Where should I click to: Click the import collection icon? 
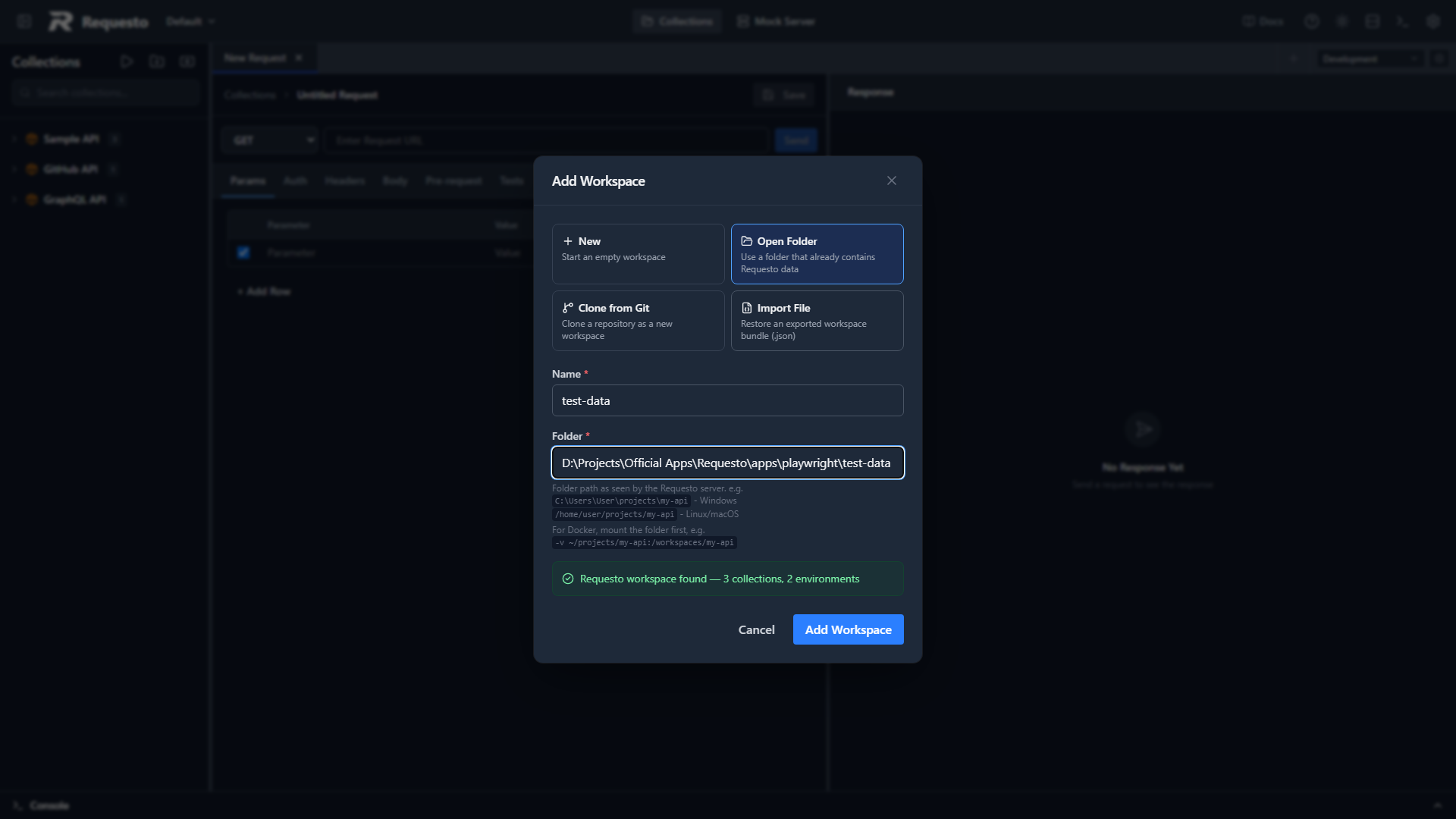click(x=187, y=61)
